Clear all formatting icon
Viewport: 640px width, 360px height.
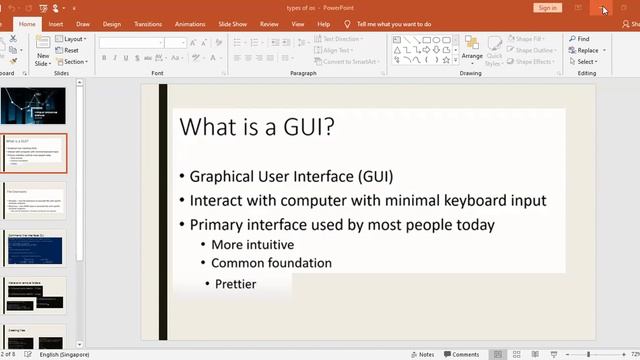219,42
